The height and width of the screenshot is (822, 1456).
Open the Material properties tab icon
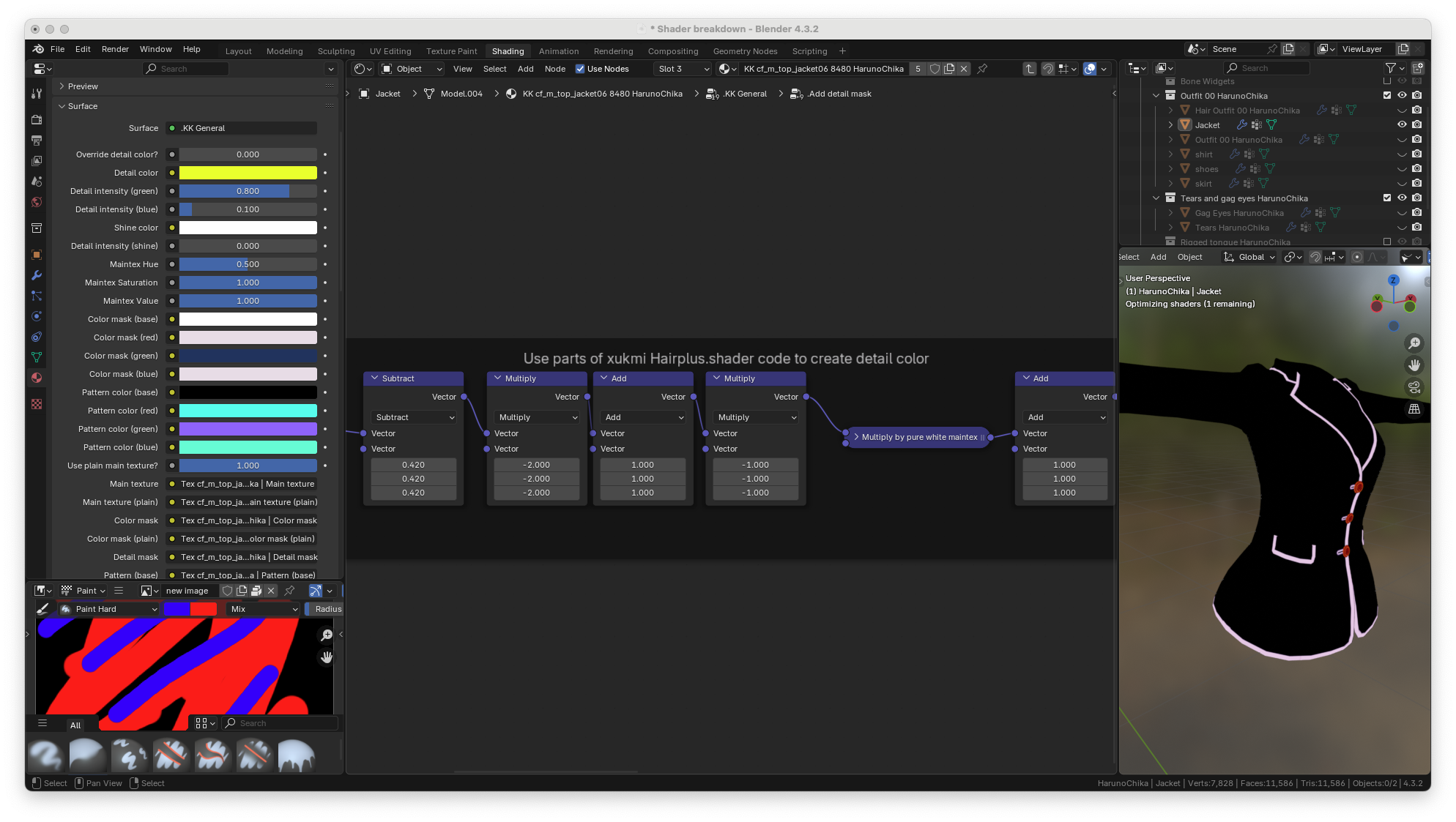pyautogui.click(x=37, y=378)
